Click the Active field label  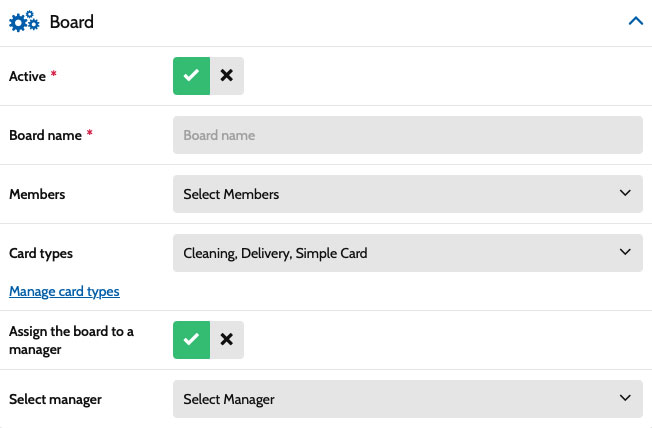27,76
